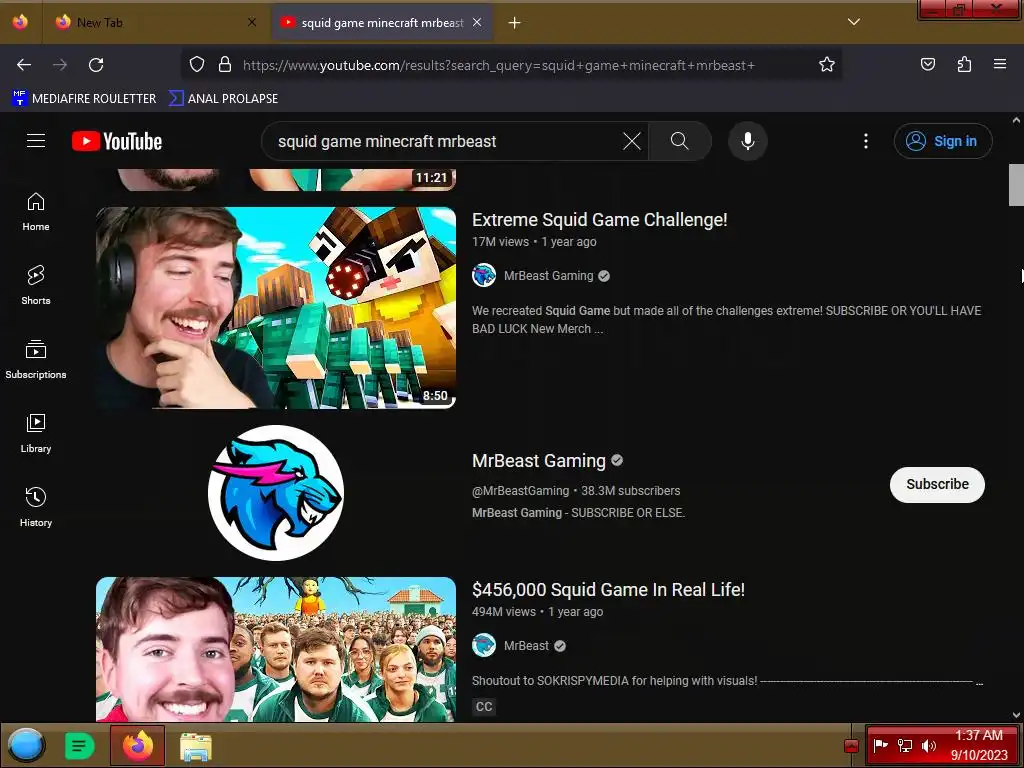Viewport: 1024px width, 768px height.
Task: Save to Pocket icon in toolbar
Action: (927, 64)
